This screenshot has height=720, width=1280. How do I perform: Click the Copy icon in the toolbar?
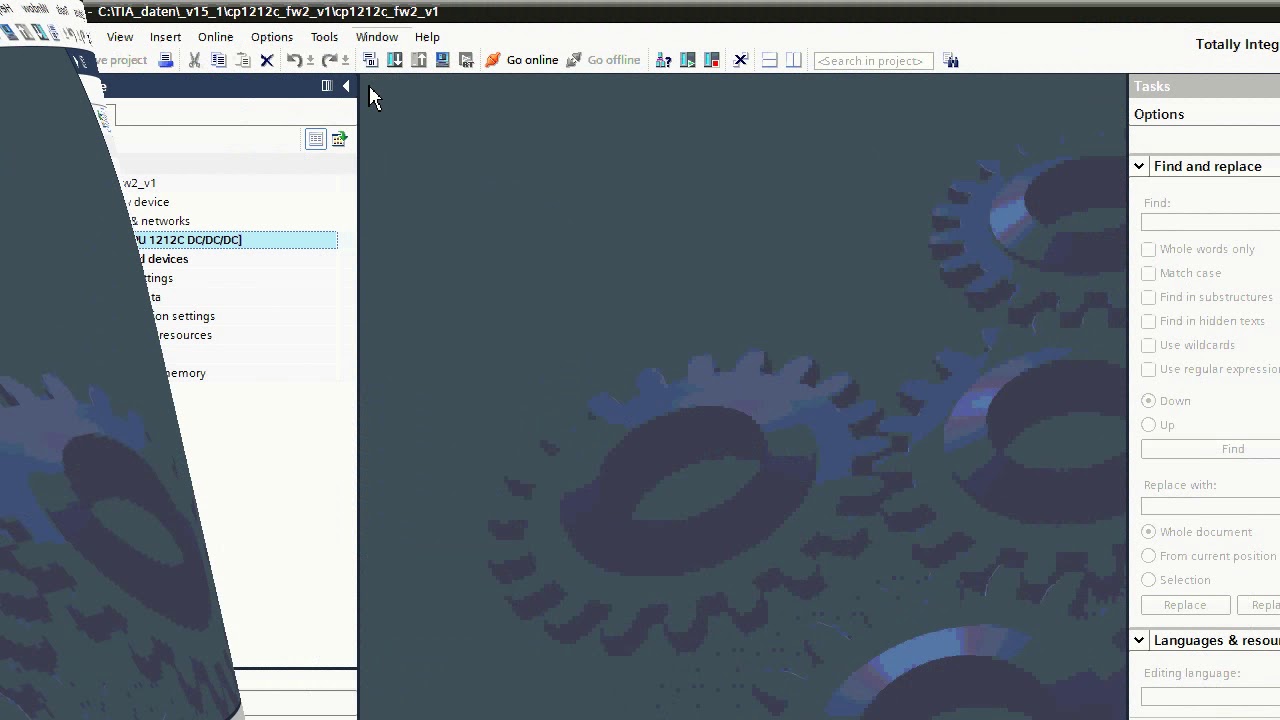coord(219,60)
